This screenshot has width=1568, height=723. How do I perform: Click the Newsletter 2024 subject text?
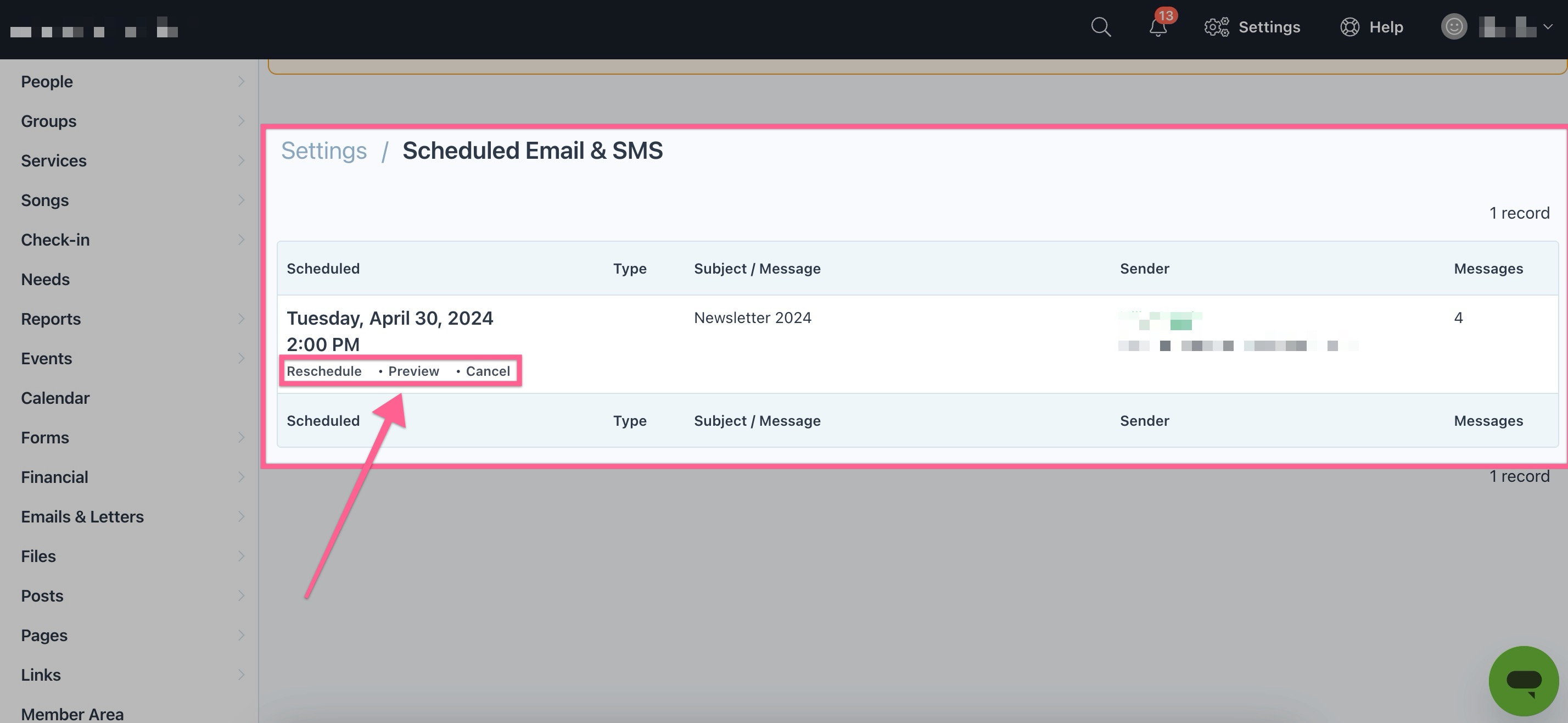click(x=752, y=318)
